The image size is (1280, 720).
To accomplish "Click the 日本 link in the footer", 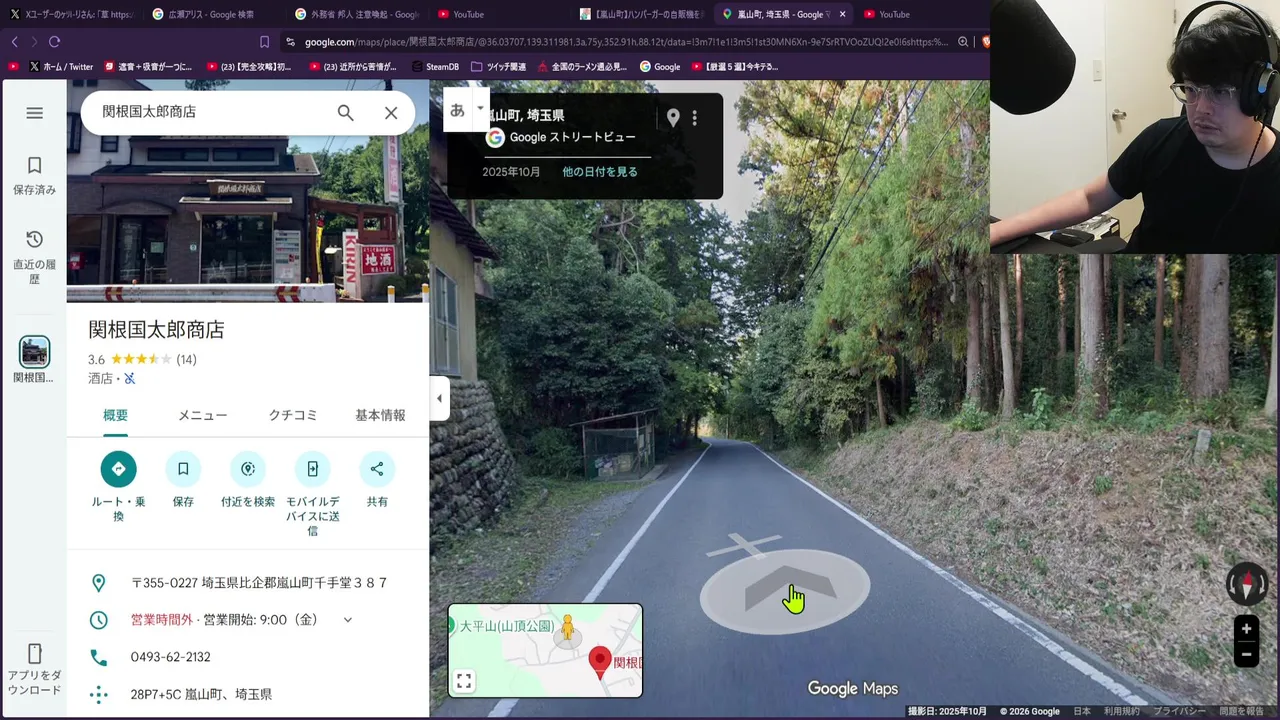I will point(1082,711).
